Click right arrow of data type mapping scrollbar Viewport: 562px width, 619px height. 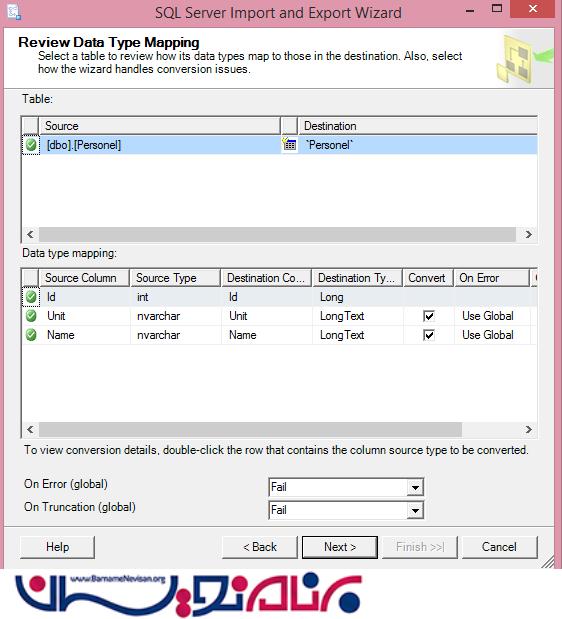528,429
